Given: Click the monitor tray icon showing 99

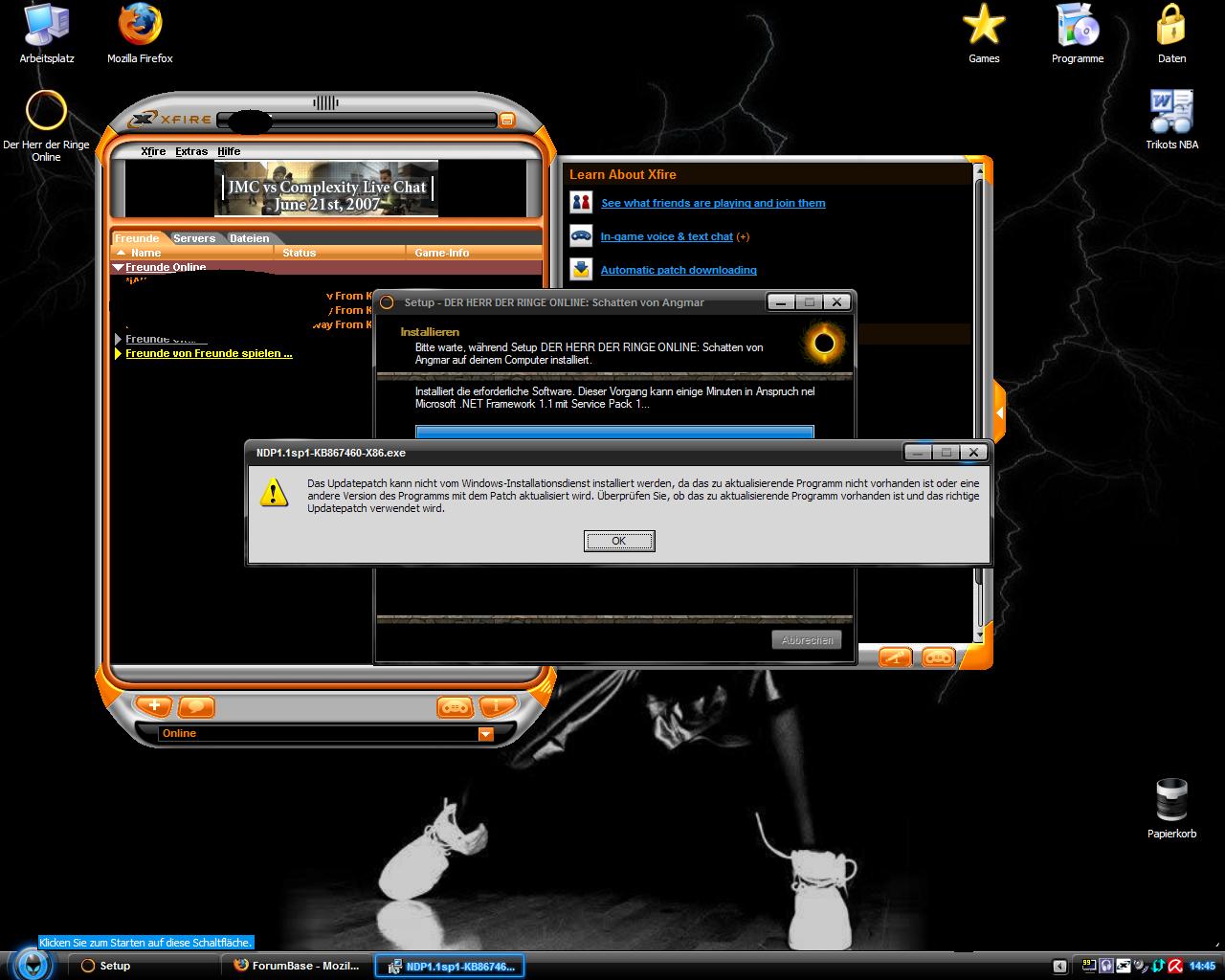Looking at the screenshot, I should pos(1089,966).
